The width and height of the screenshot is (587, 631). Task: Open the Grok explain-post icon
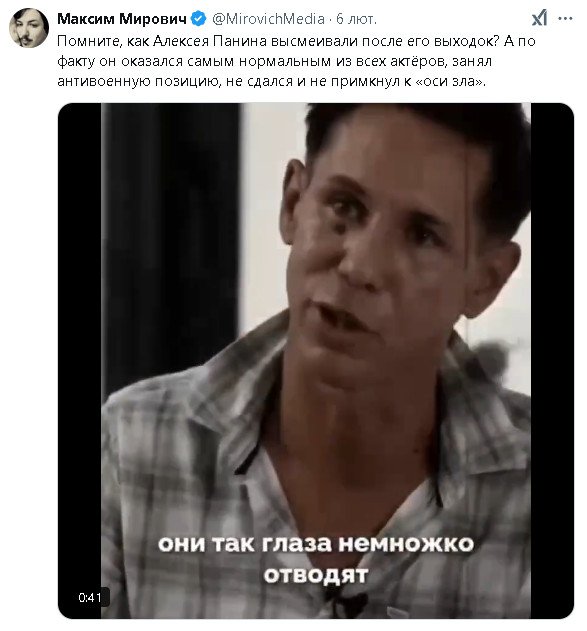539,19
